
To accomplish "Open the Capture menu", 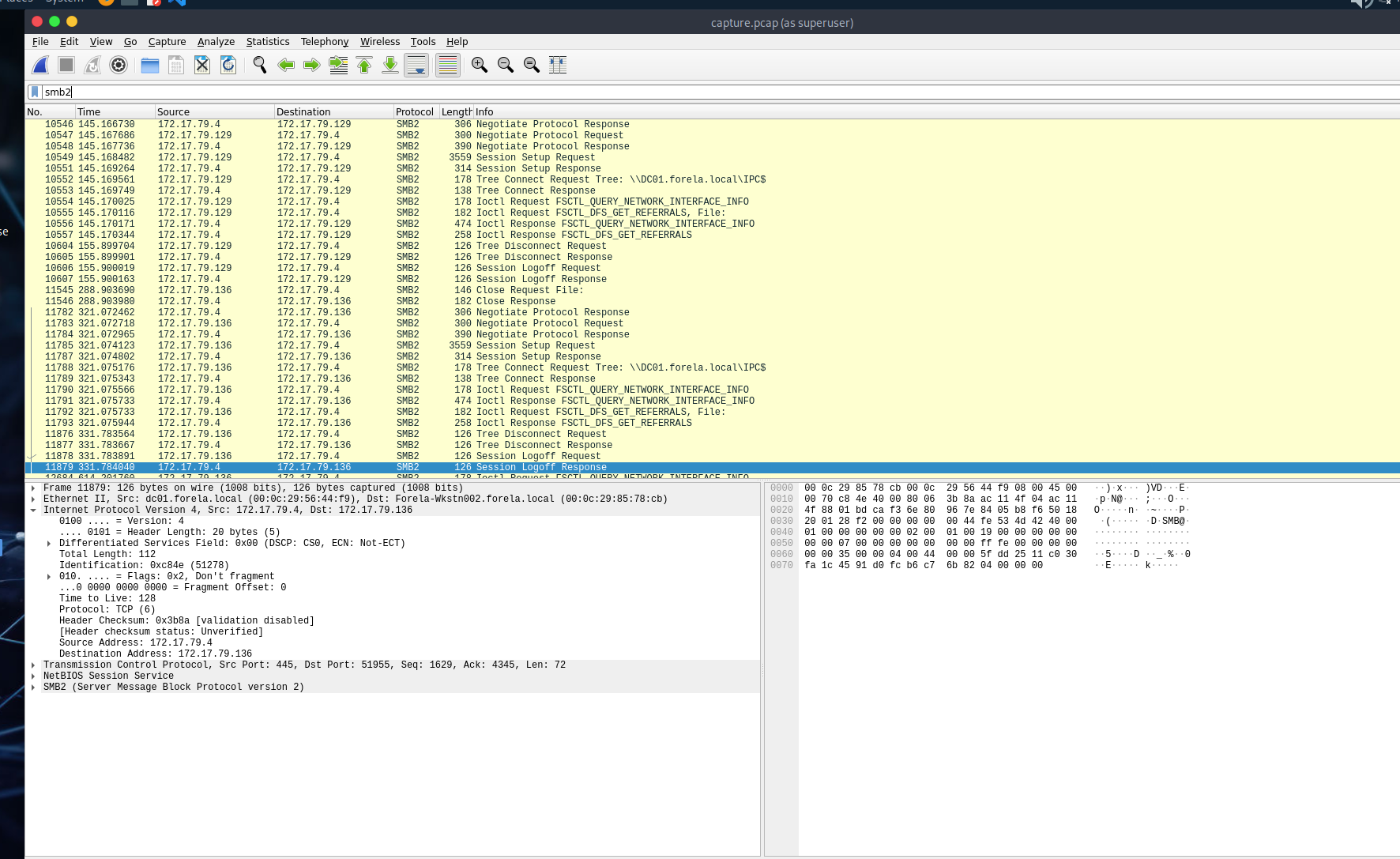I will click(x=167, y=42).
